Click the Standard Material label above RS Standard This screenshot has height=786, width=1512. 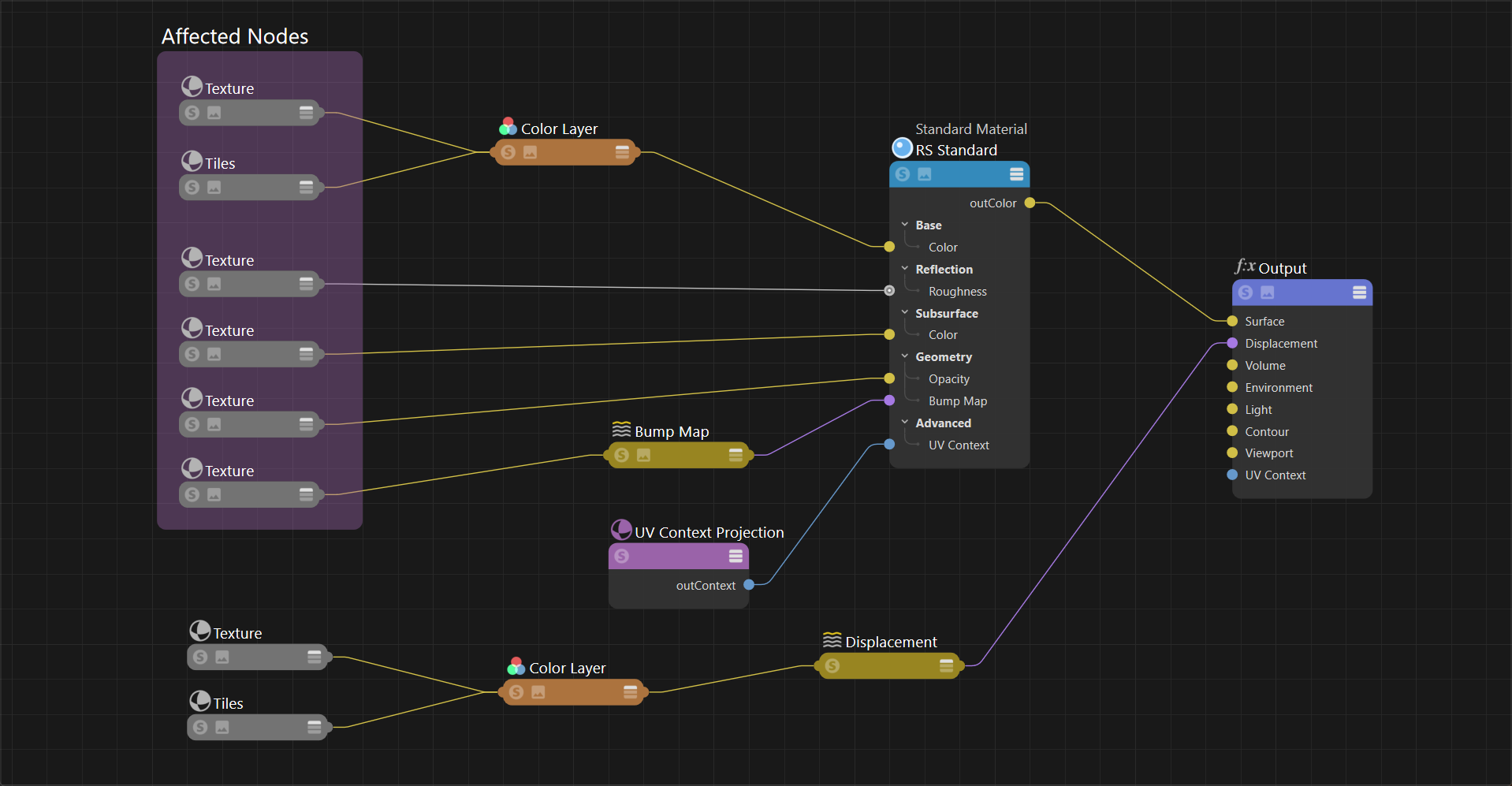970,129
